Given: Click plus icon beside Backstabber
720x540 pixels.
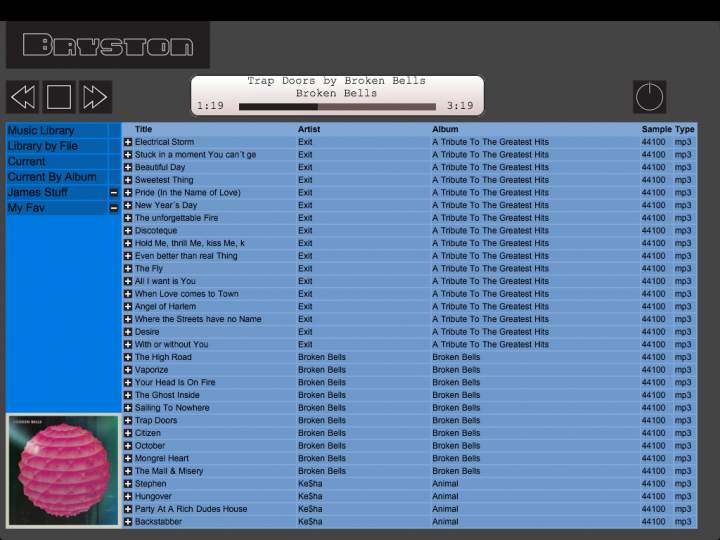Looking at the screenshot, I should 128,522.
